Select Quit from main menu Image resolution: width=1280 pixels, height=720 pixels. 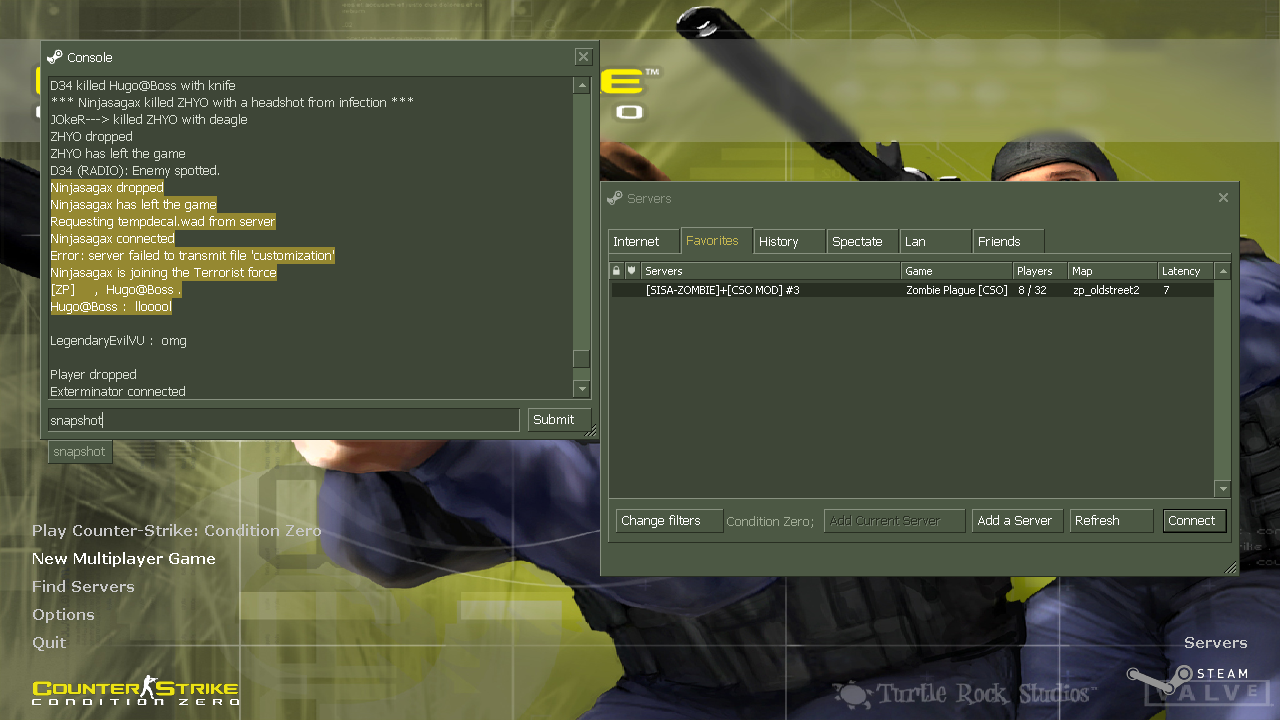pos(49,643)
